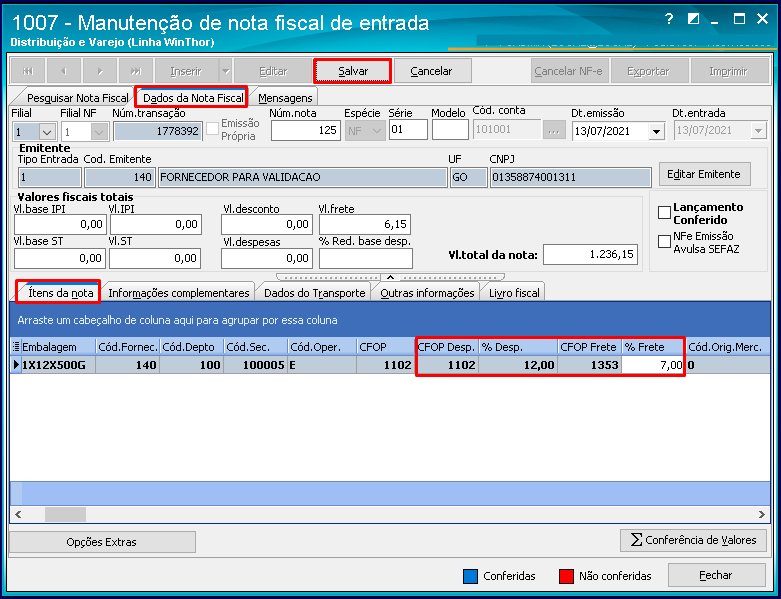
Task: Check the Lançamento Conferido checkbox
Action: tap(664, 213)
